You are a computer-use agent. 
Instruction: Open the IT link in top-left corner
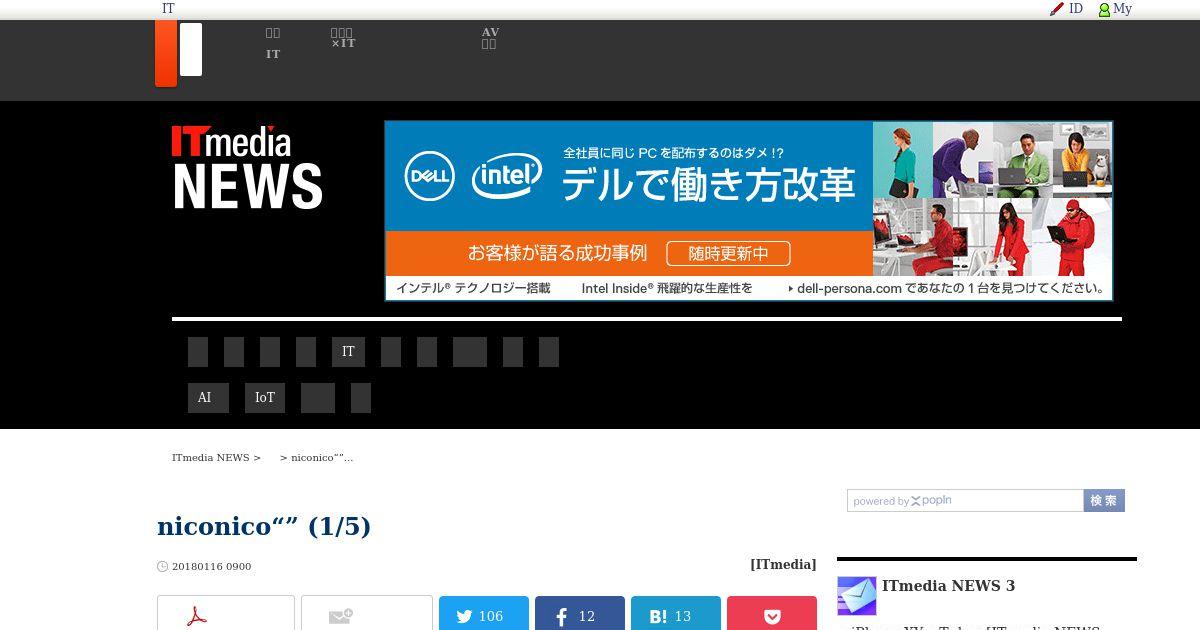168,8
